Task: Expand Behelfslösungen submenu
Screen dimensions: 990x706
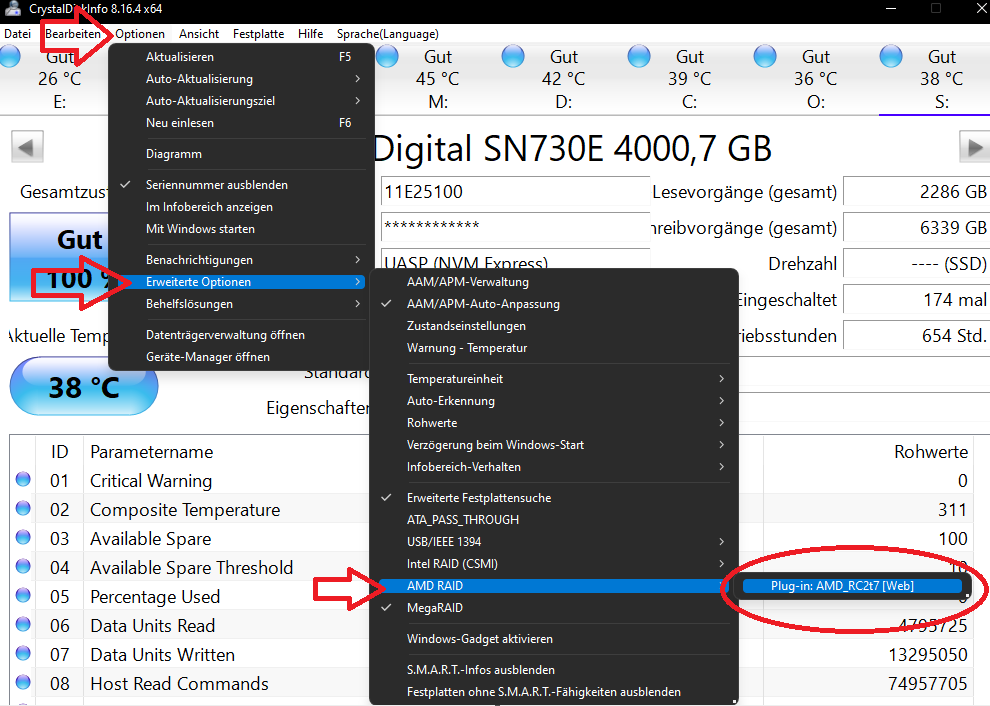Action: (x=242, y=304)
